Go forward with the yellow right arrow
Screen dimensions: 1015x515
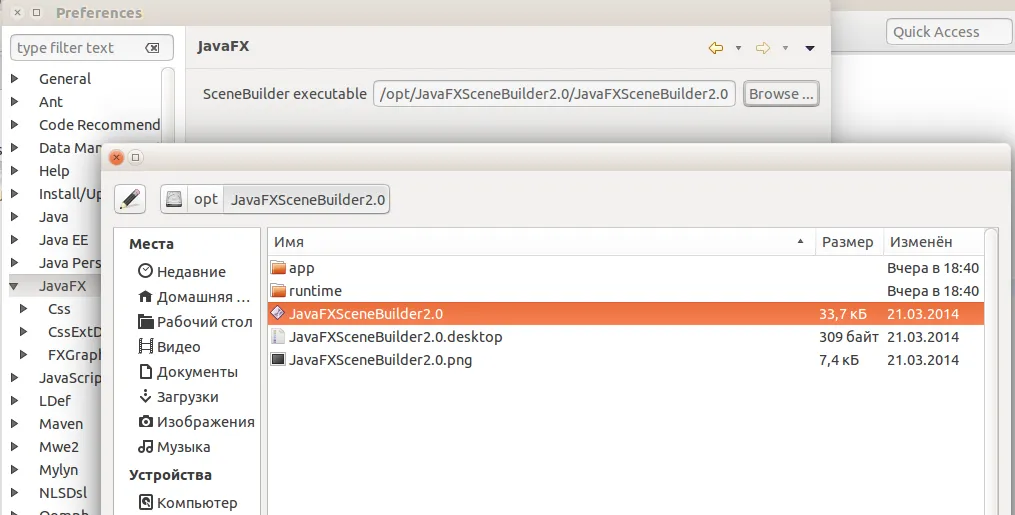(x=763, y=48)
